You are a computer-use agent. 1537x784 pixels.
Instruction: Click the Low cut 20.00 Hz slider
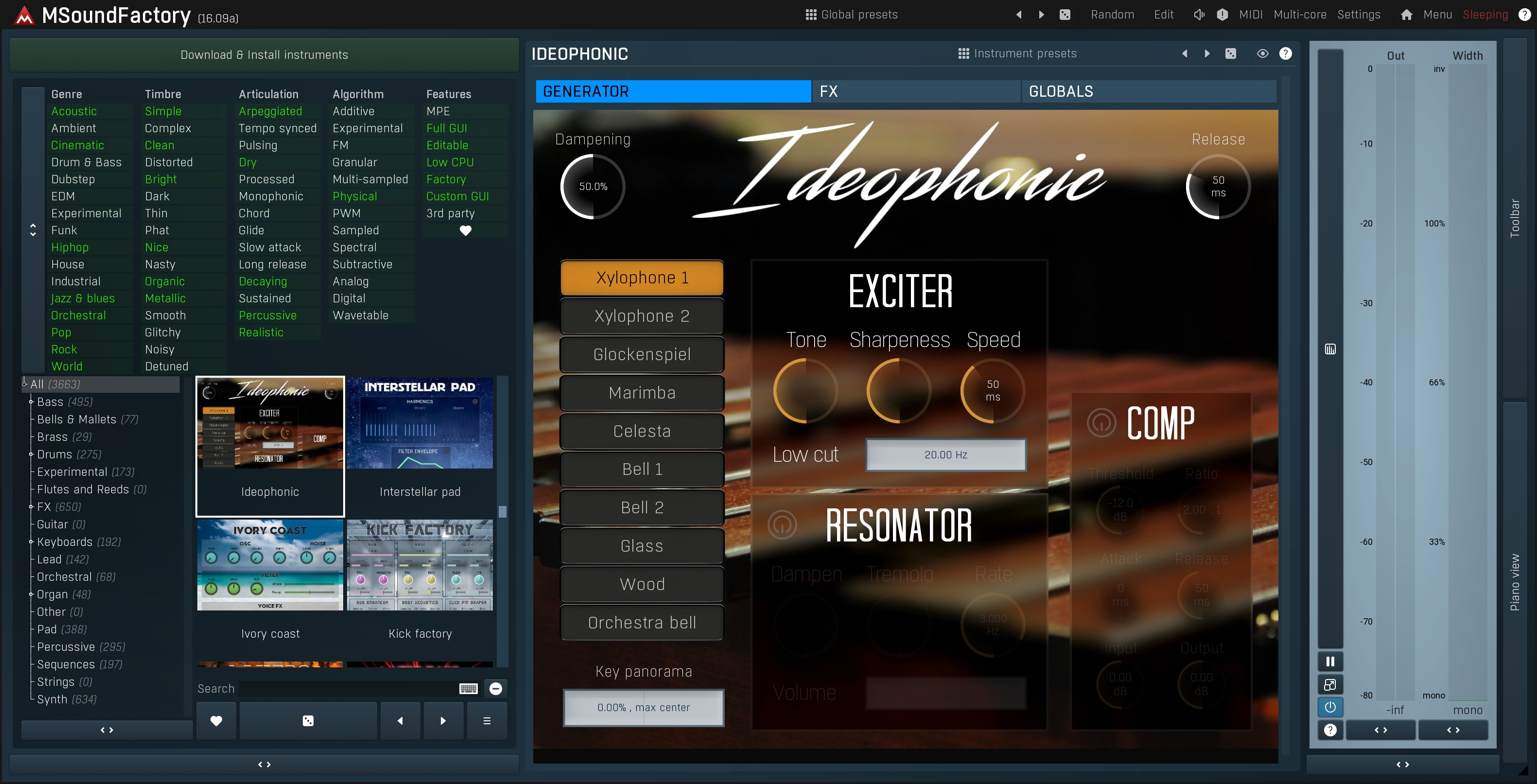tap(946, 454)
